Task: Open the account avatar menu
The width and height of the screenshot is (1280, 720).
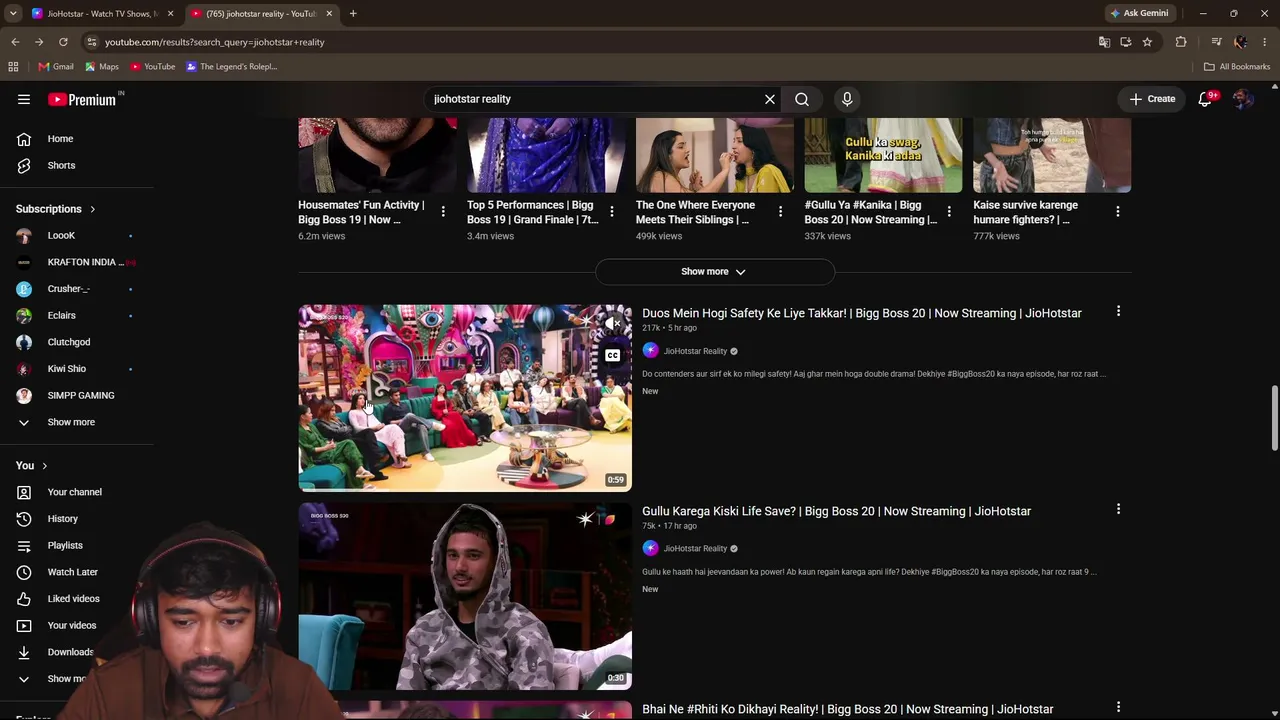Action: coord(1243,99)
